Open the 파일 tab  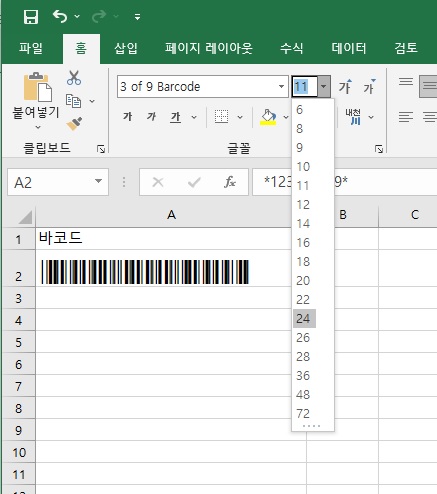(x=31, y=48)
